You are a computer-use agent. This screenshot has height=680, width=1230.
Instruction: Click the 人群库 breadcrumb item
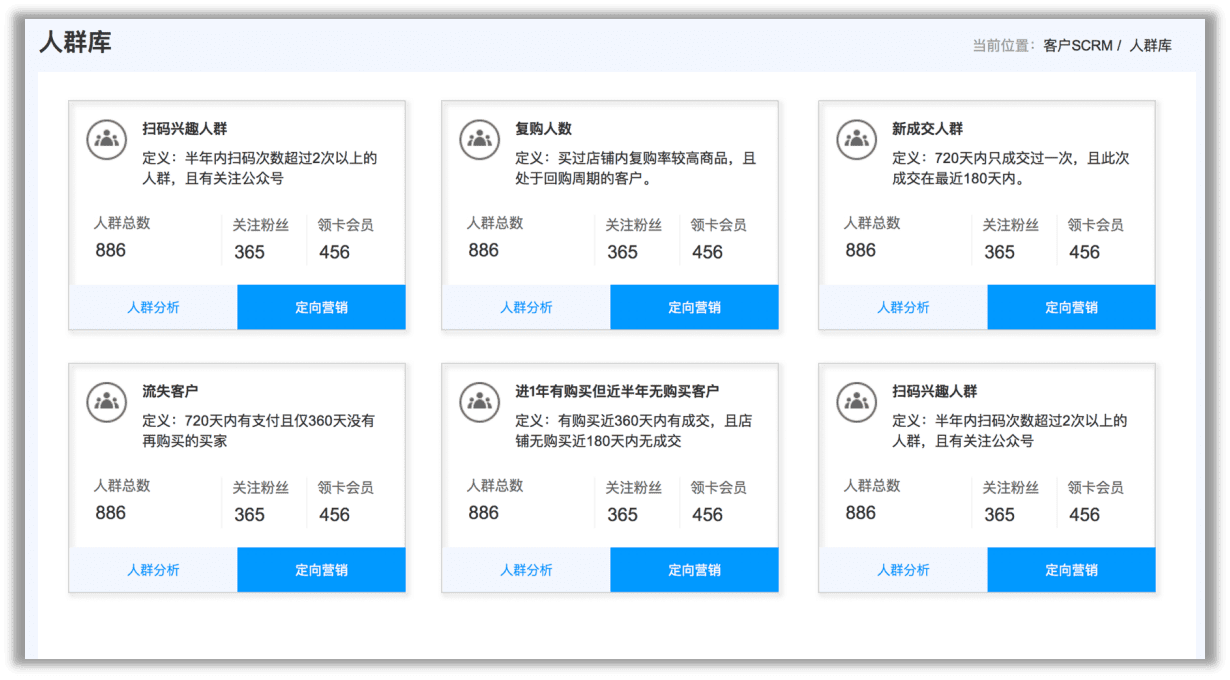[x=1150, y=46]
